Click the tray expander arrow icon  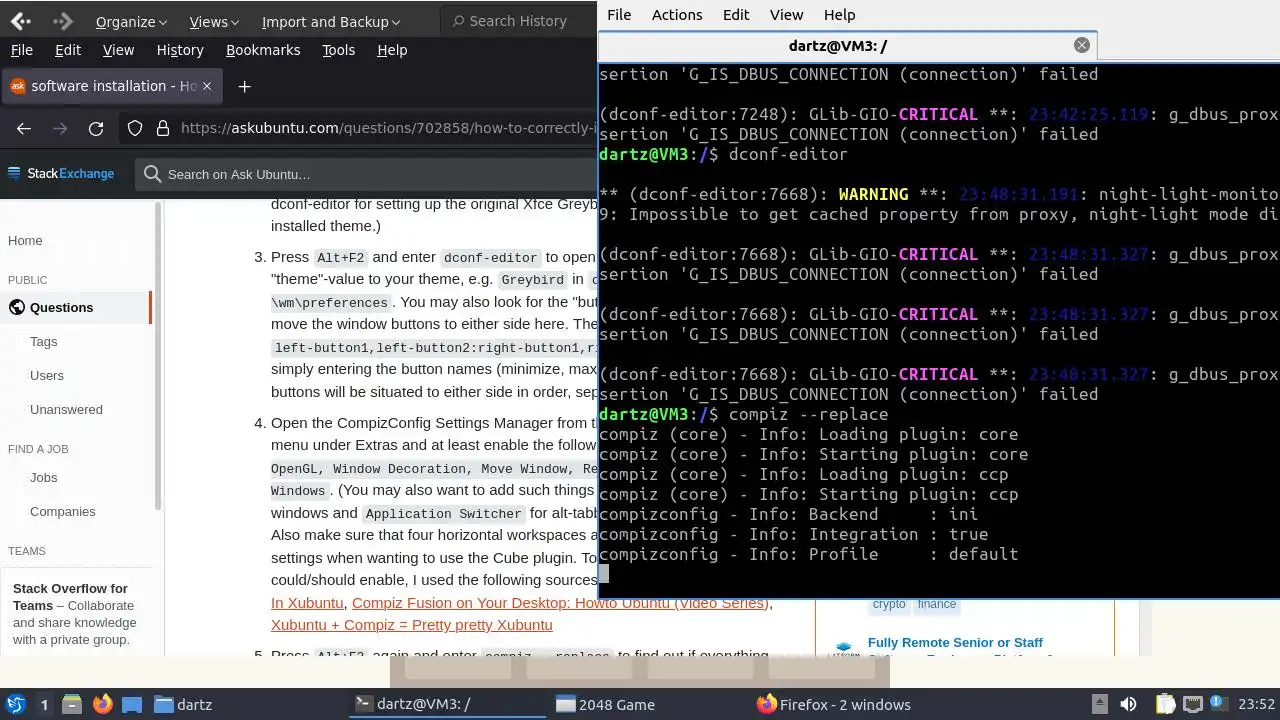pos(1099,704)
